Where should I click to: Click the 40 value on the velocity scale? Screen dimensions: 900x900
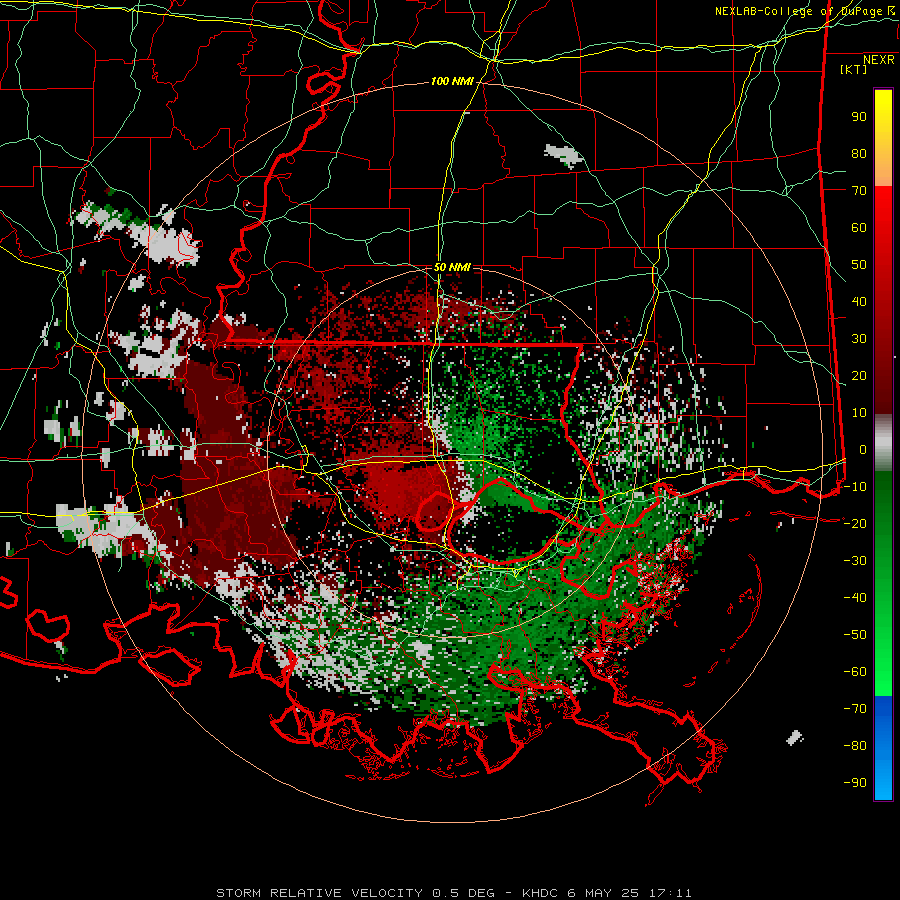click(859, 301)
